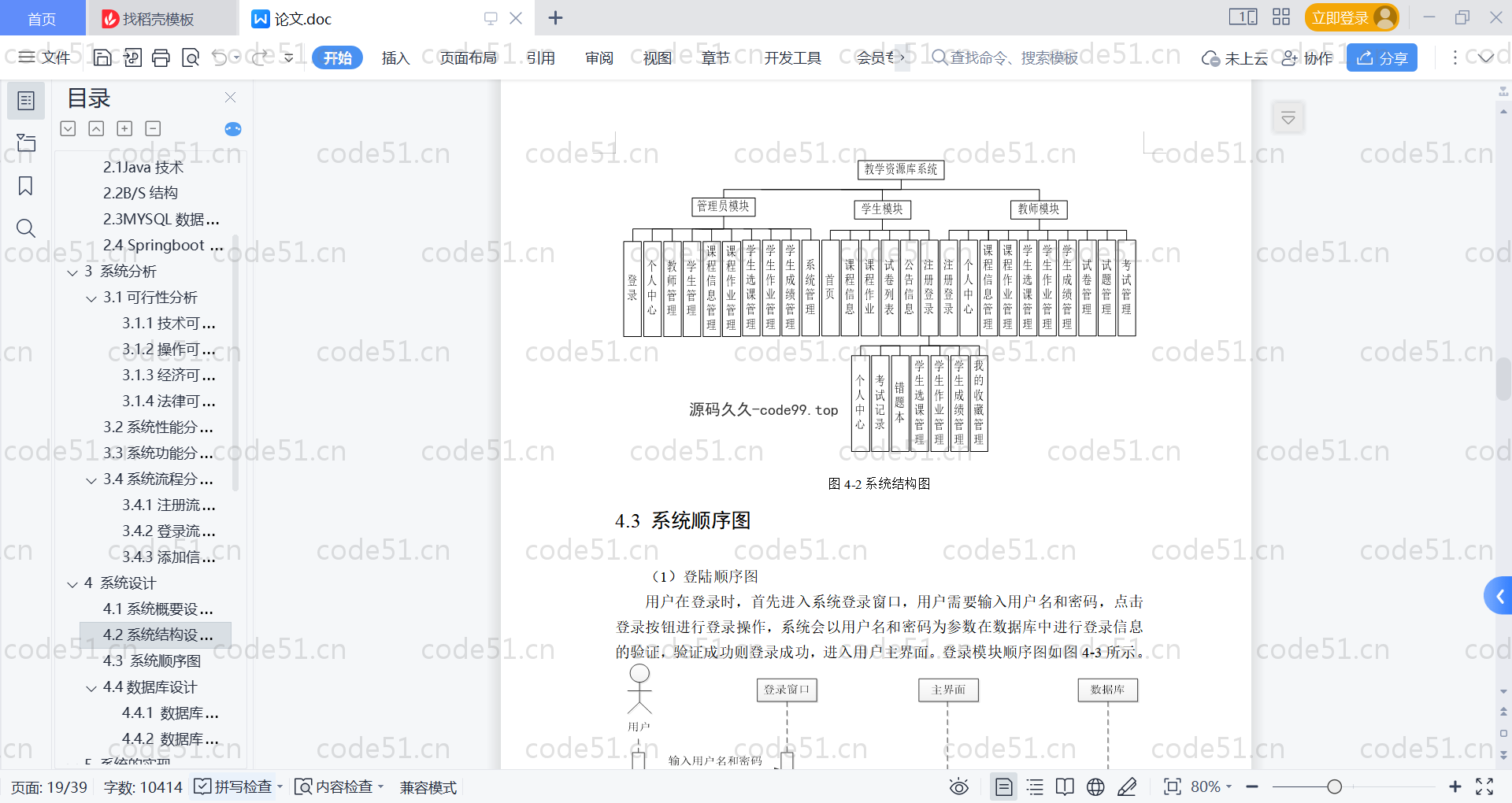Click the 分享 share button
Screen dimensions: 1512x803
tap(1382, 57)
